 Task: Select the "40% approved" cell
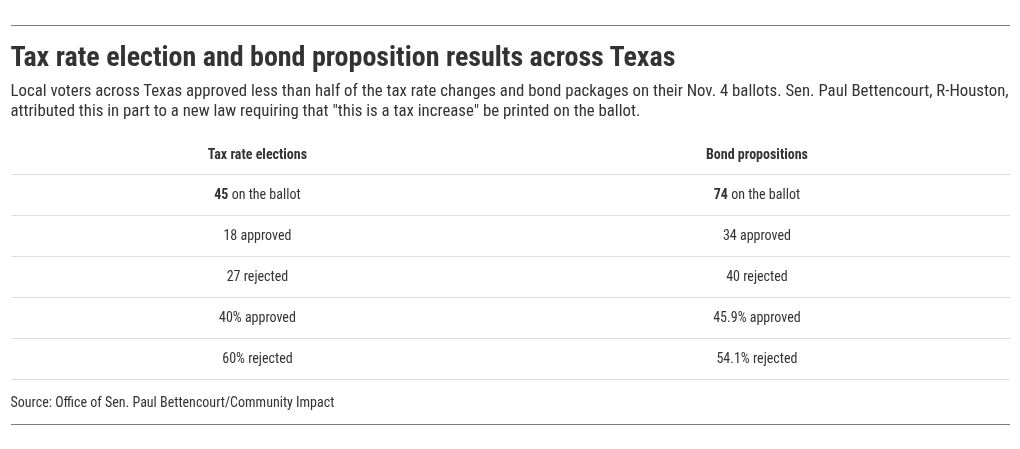pos(257,317)
